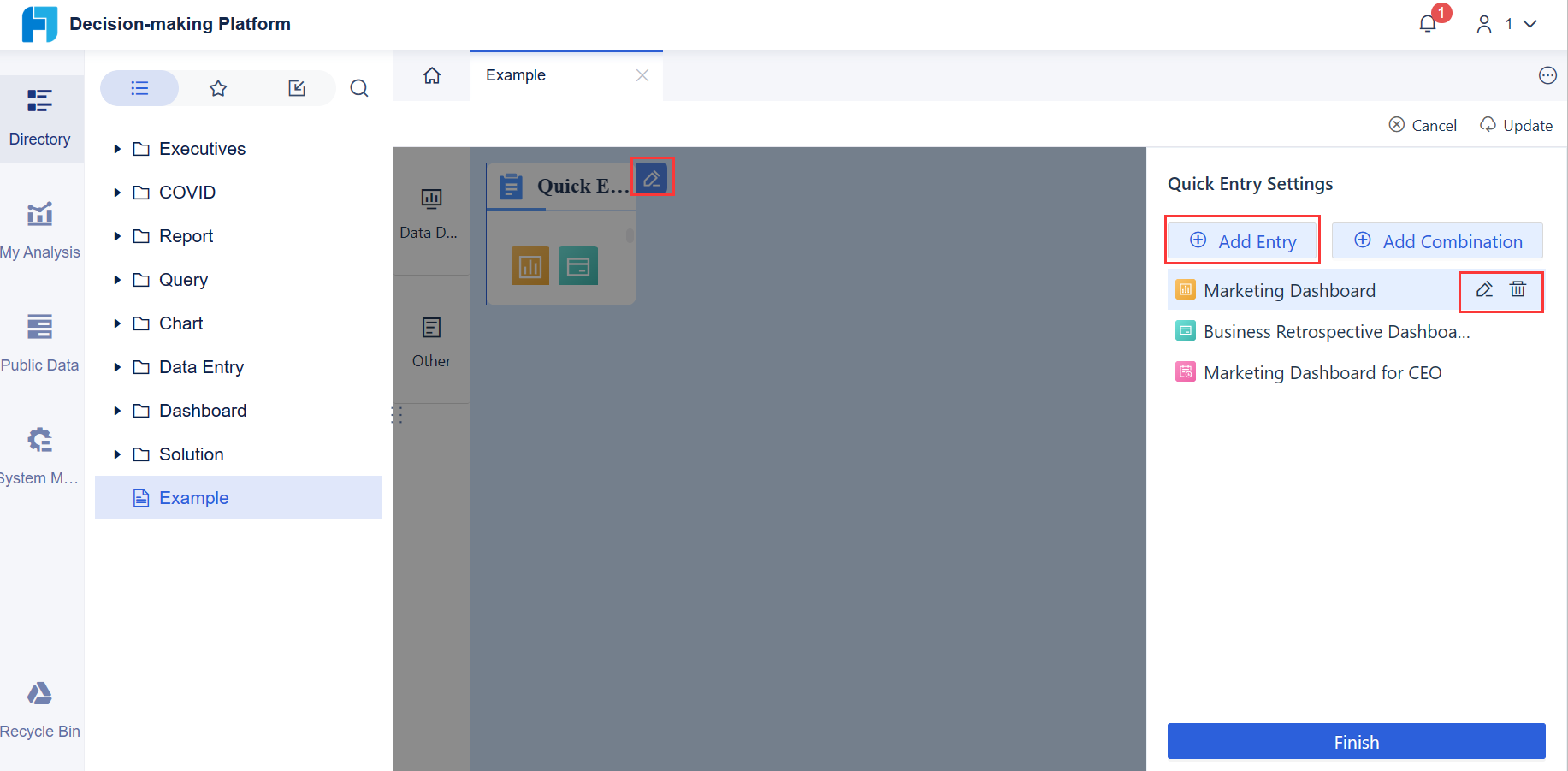This screenshot has width=1568, height=771.
Task: Expand the Executives folder
Action: tap(117, 148)
